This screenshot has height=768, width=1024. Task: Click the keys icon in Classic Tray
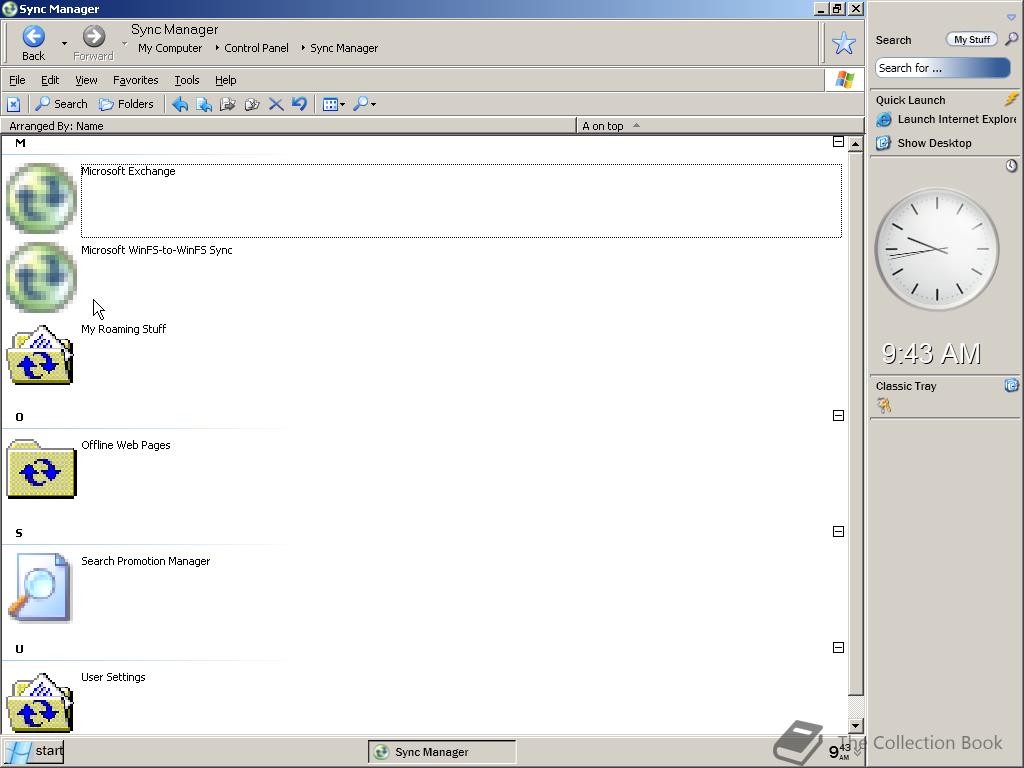[884, 406]
